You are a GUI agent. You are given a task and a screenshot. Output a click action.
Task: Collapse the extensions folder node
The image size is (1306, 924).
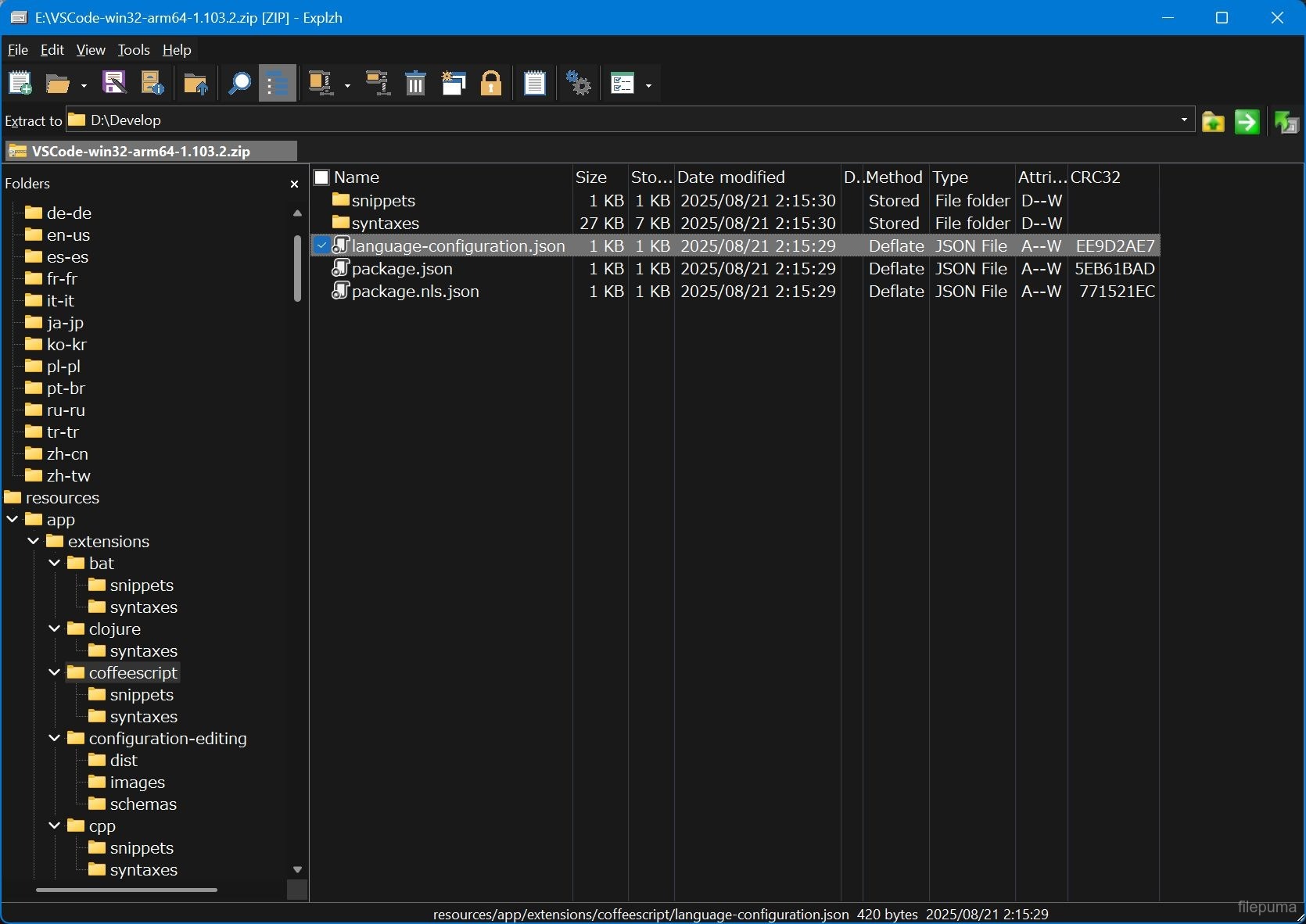(x=33, y=541)
